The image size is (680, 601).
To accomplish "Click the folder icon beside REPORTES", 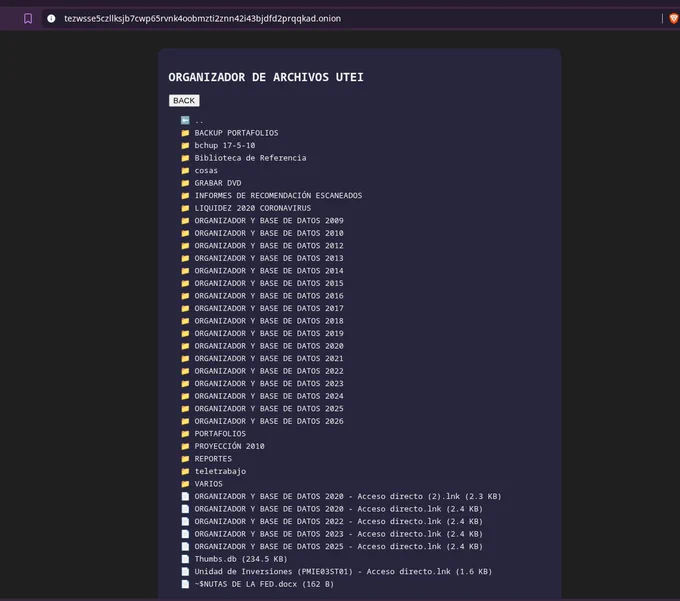I will tap(185, 459).
